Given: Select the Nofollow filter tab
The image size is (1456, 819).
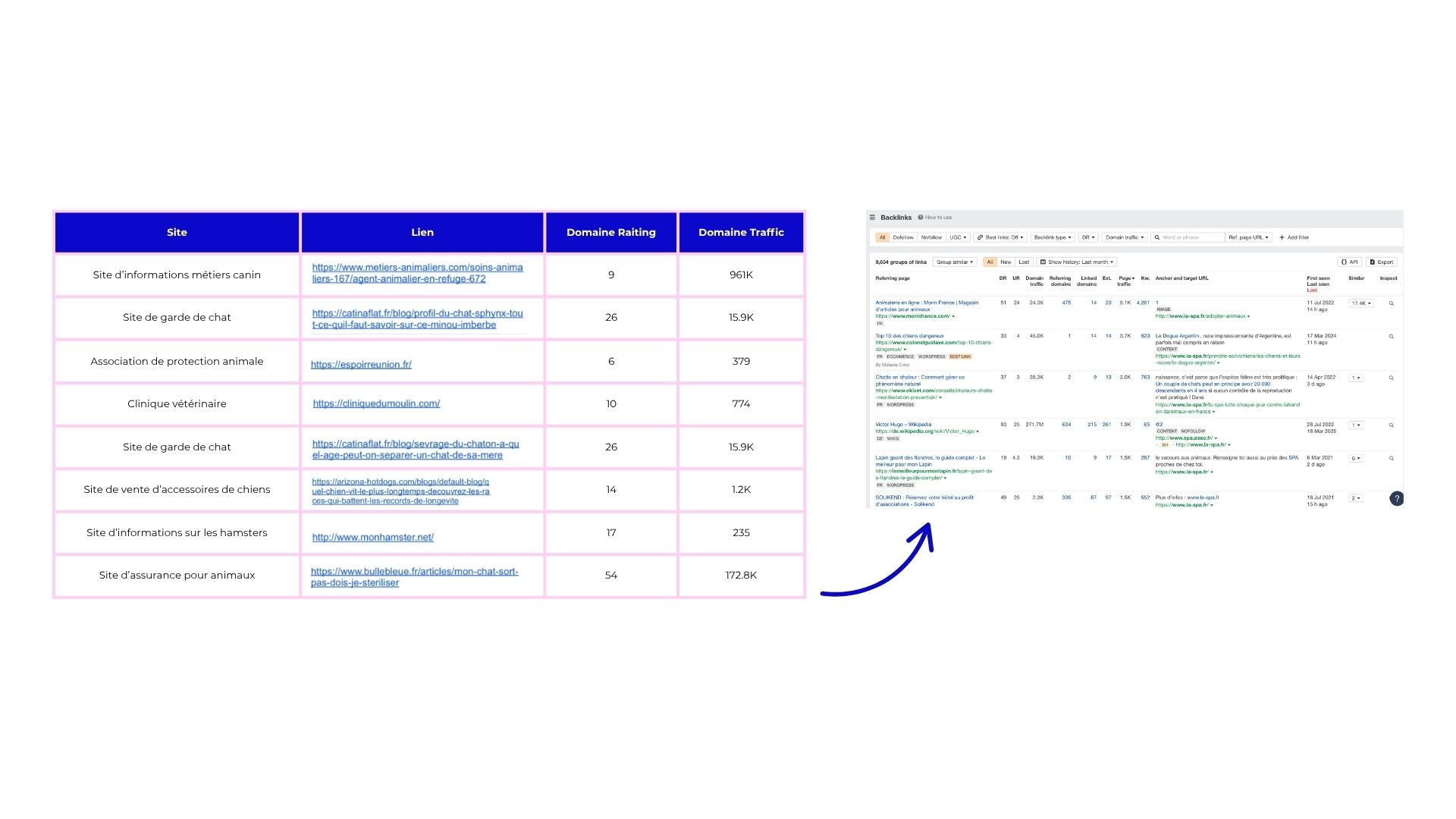Looking at the screenshot, I should [x=931, y=237].
